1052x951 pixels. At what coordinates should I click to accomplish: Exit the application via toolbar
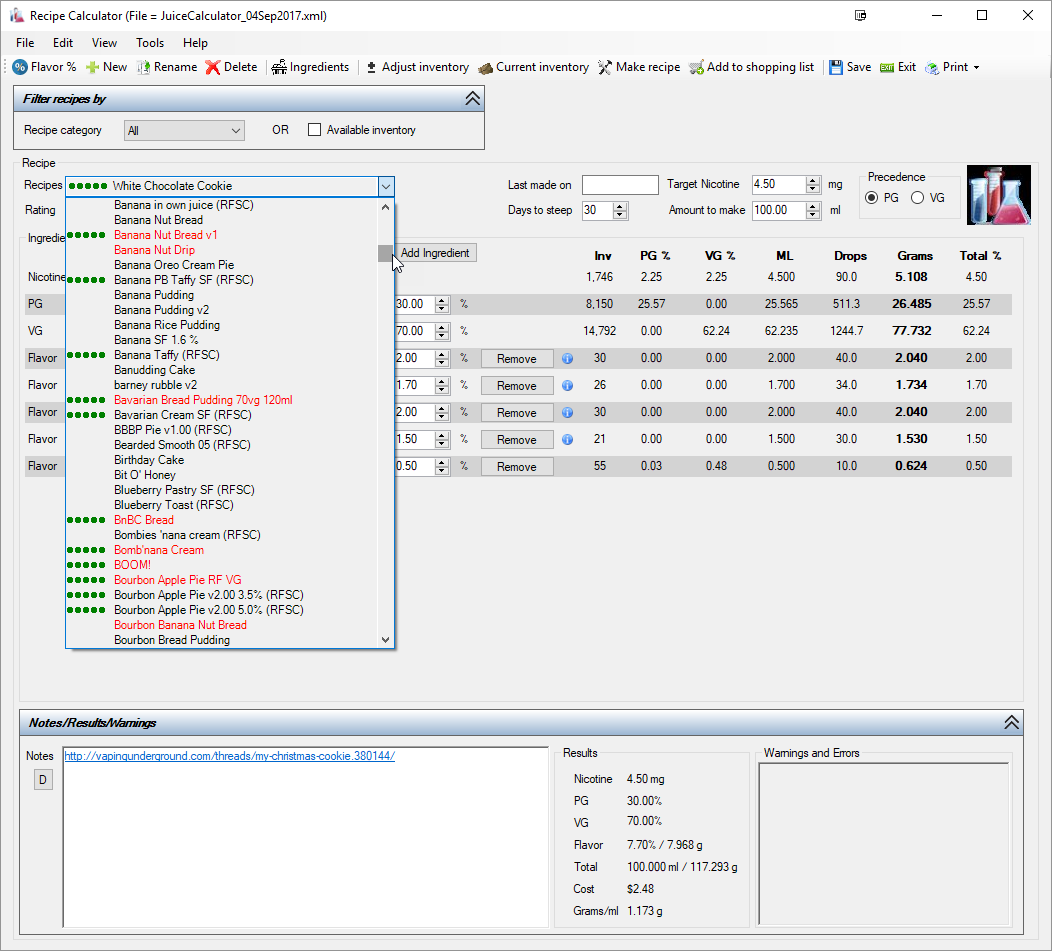898,67
